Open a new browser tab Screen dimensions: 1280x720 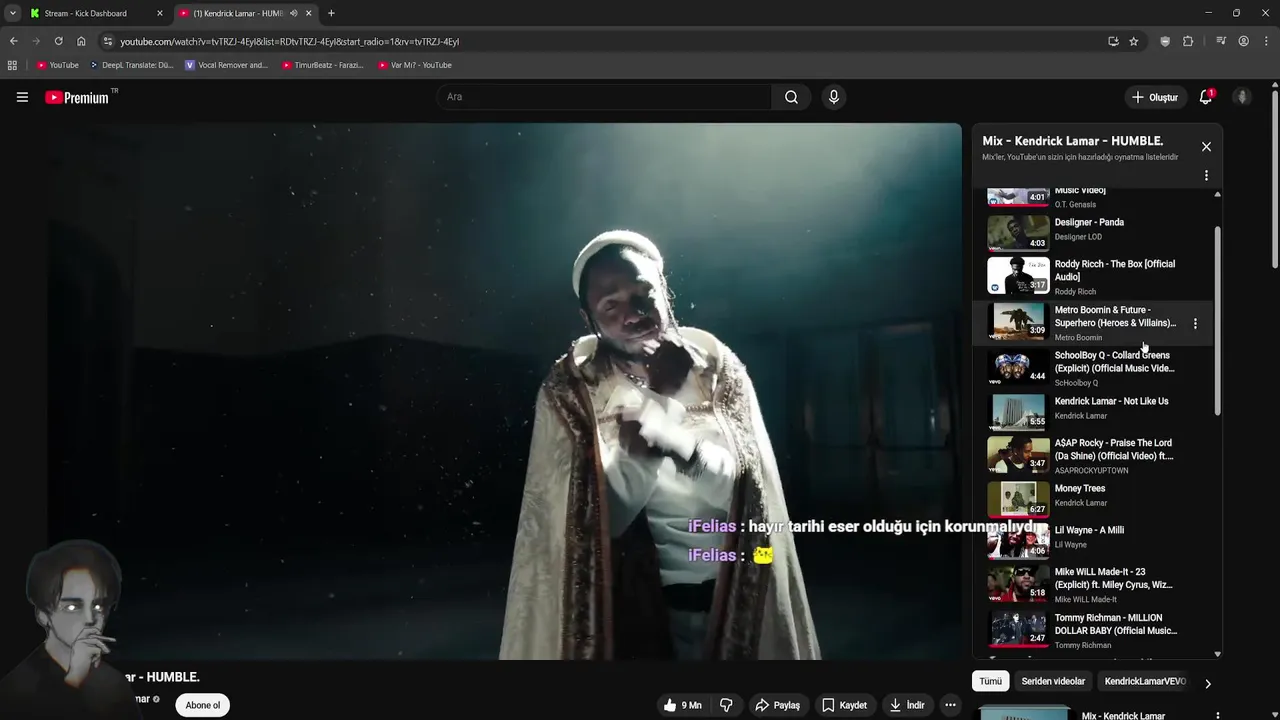[x=331, y=13]
